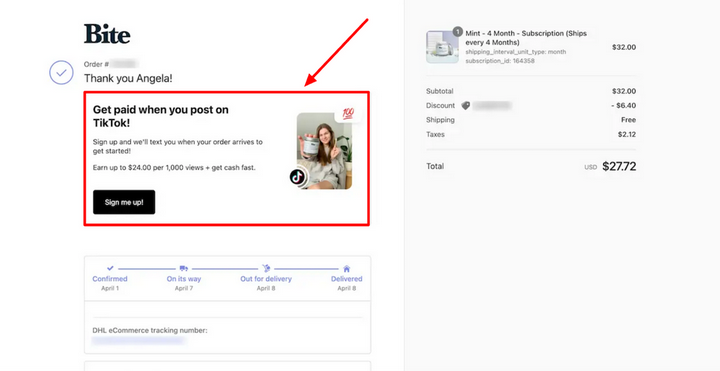Click the quantity badge on product image
The width and height of the screenshot is (720, 371).
[457, 31]
